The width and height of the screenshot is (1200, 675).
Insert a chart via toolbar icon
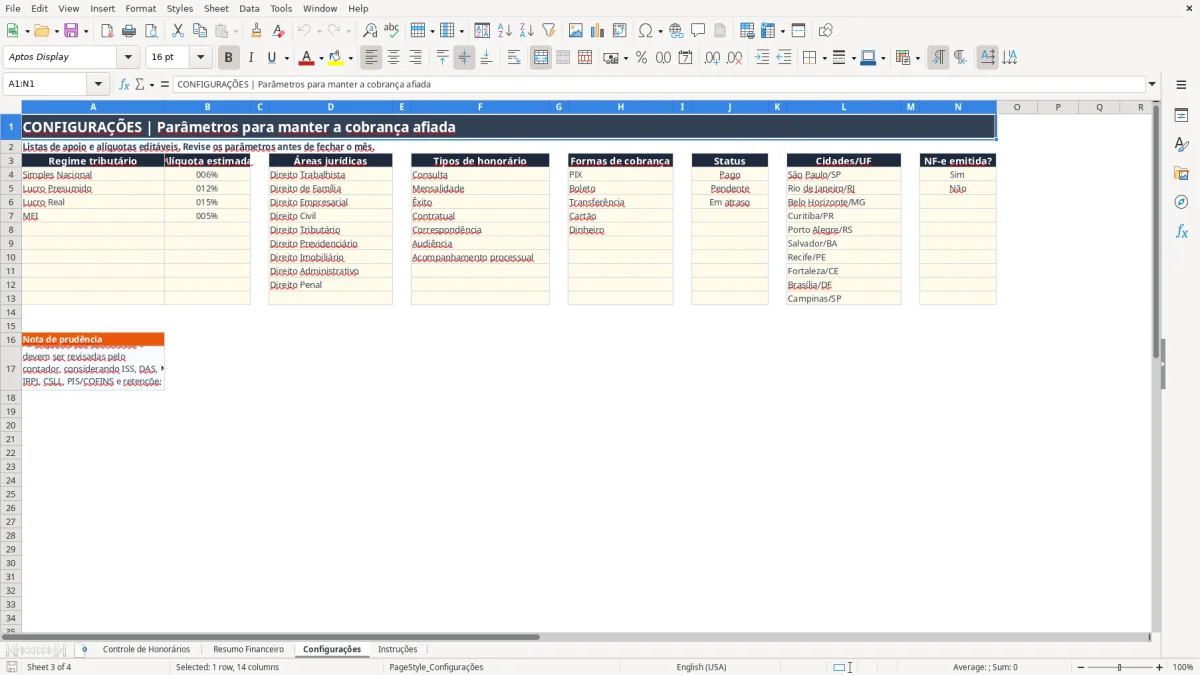598,31
